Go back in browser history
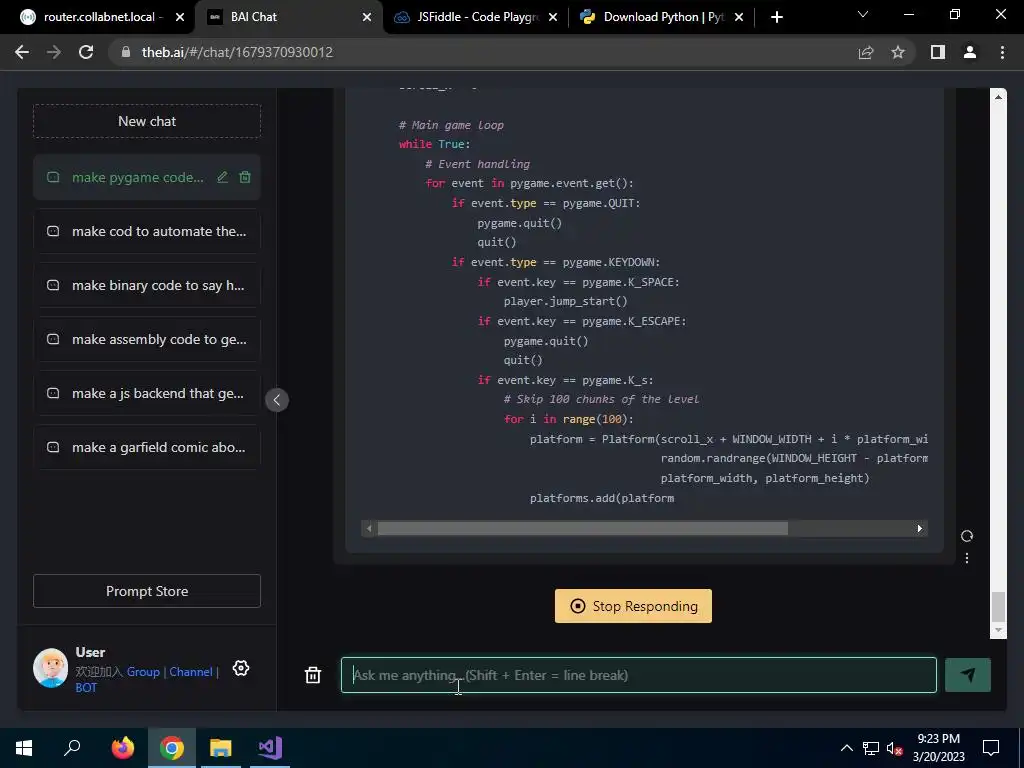The width and height of the screenshot is (1024, 768). pos(22,52)
